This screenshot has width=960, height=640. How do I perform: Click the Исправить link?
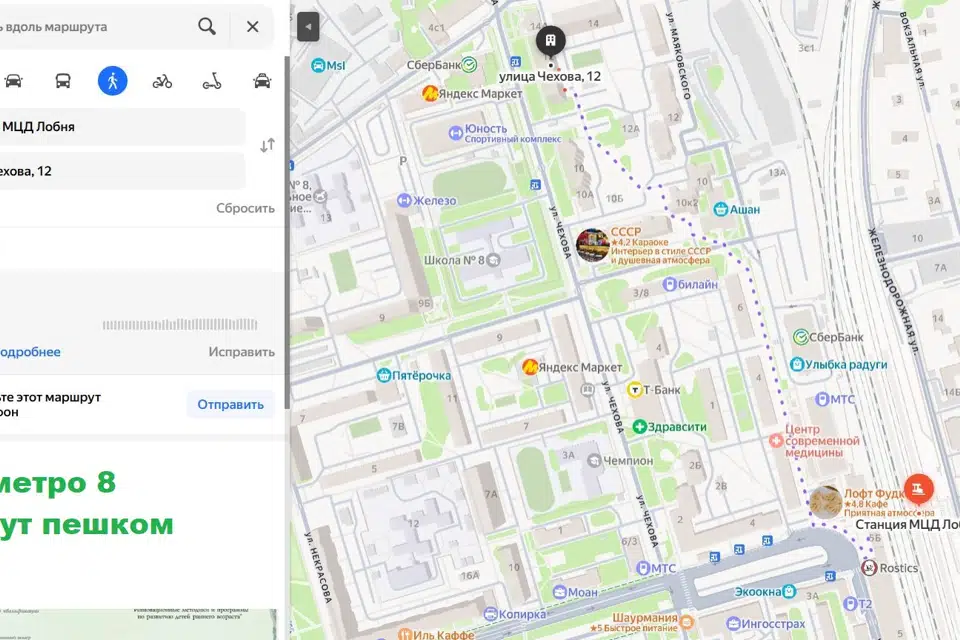click(241, 352)
